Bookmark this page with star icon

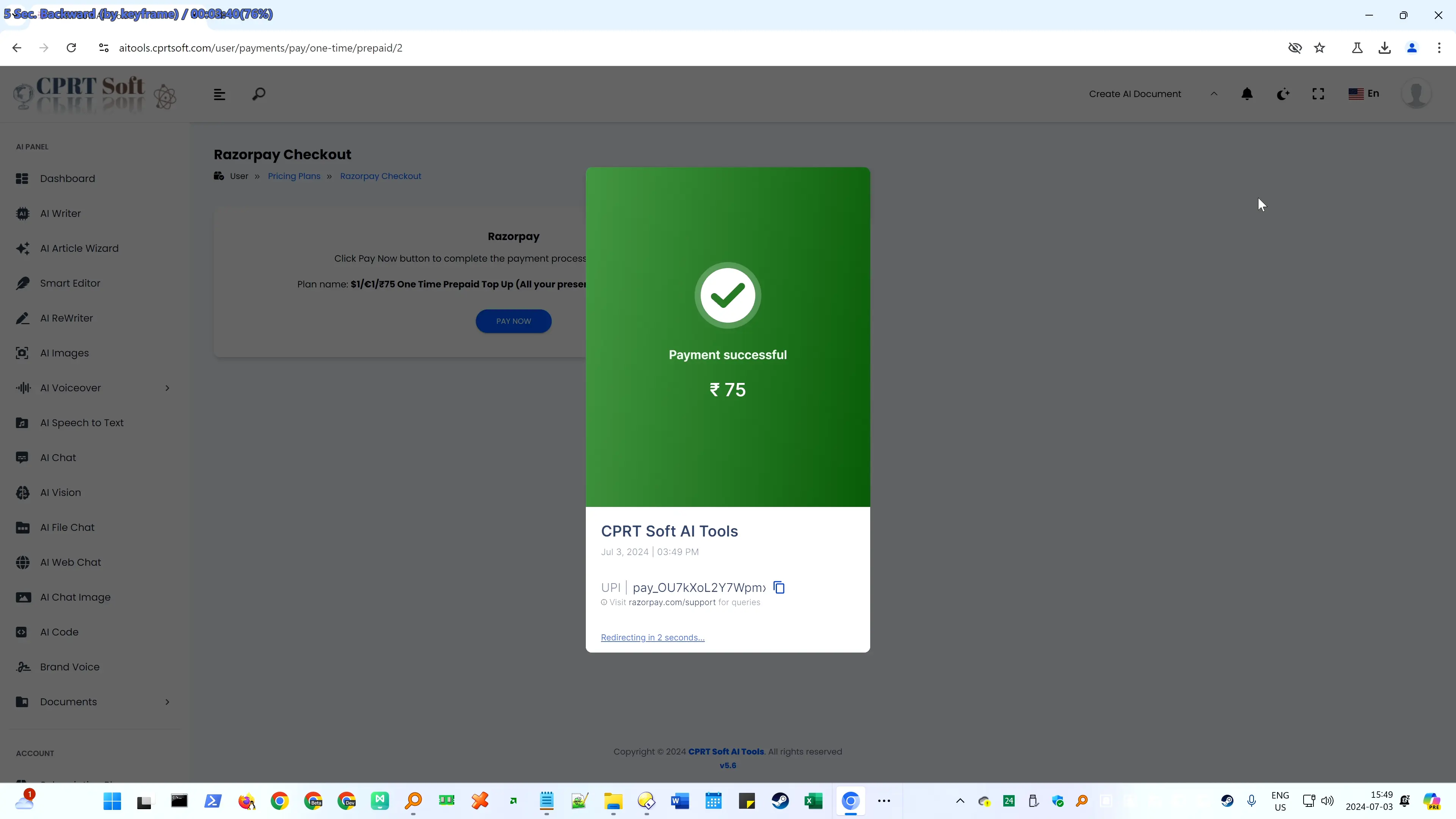[1319, 48]
